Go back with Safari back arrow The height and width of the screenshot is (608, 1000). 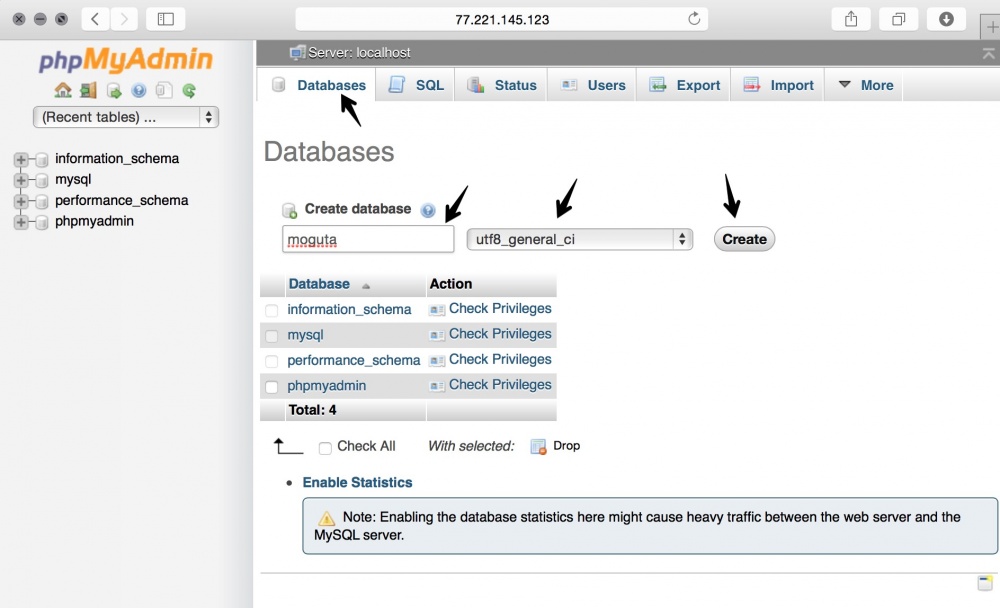coord(95,19)
